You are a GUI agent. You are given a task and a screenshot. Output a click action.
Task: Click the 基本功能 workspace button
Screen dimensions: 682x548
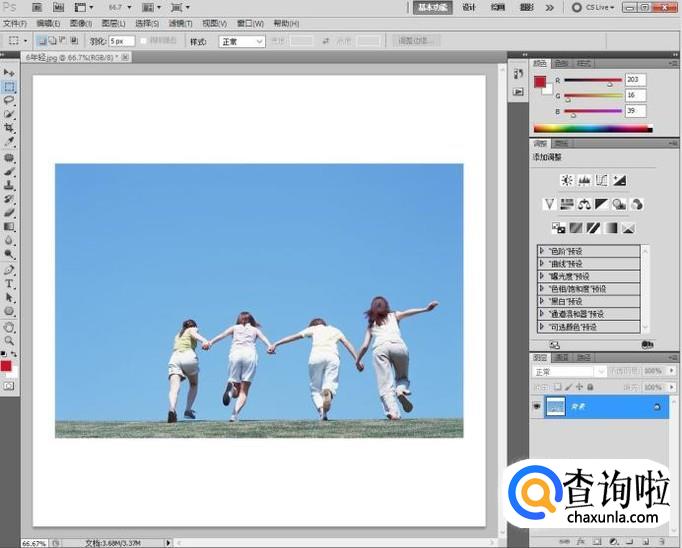pos(432,7)
